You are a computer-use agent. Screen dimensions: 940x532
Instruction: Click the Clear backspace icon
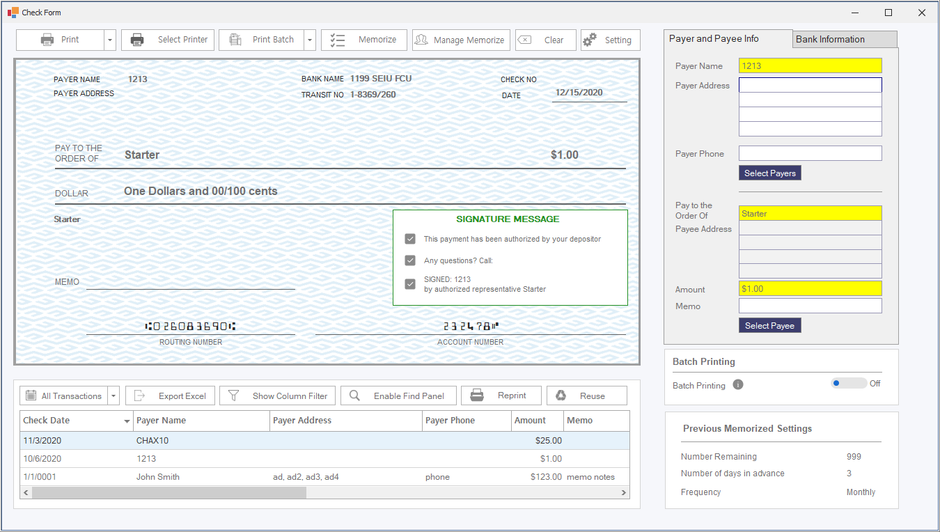(x=525, y=40)
